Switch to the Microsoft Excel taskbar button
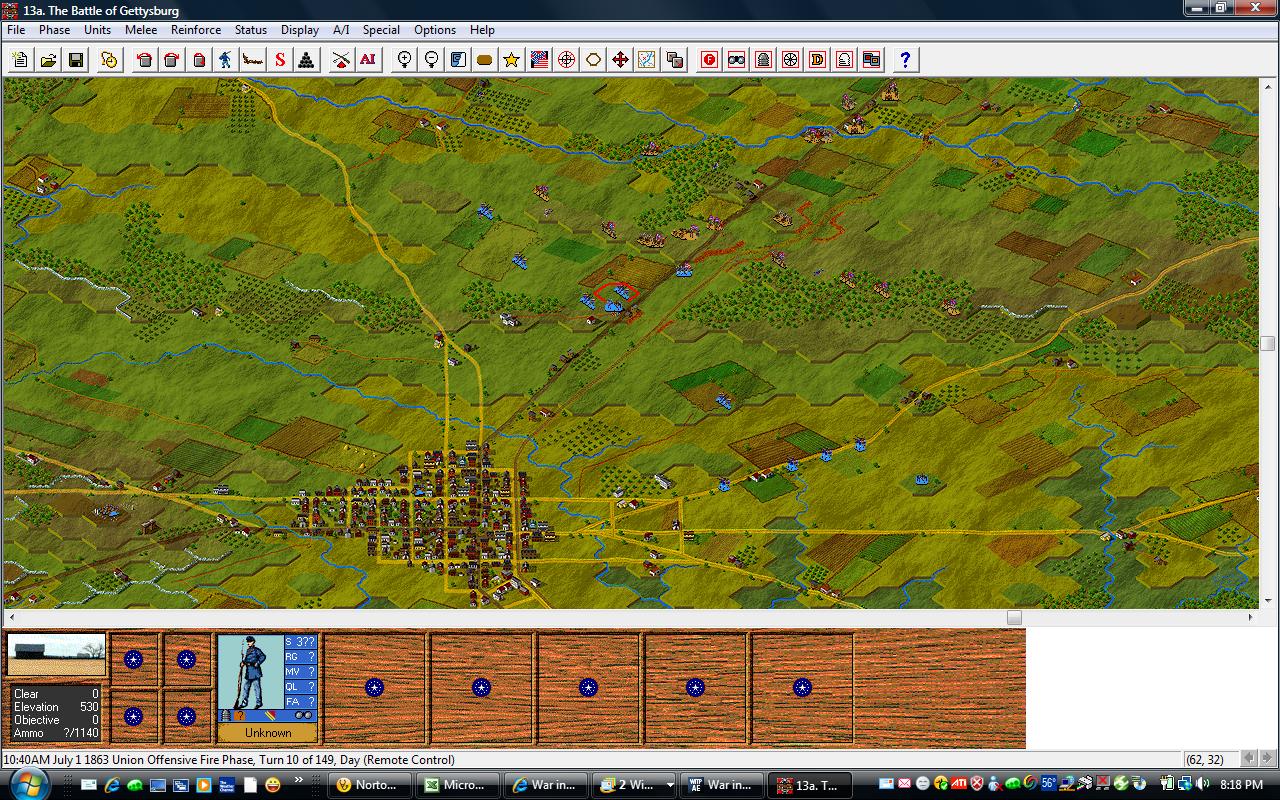The height and width of the screenshot is (800, 1280). tap(458, 785)
